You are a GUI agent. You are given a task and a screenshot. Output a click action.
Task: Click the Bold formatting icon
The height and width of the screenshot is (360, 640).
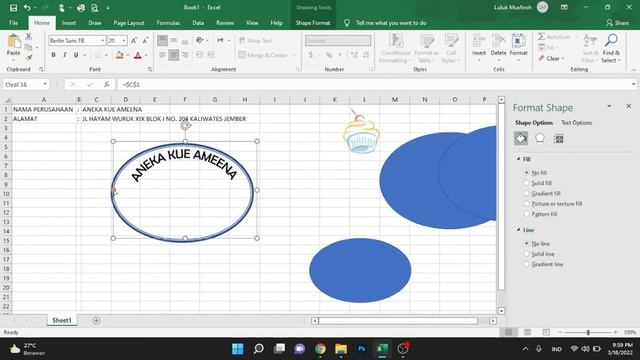53,55
